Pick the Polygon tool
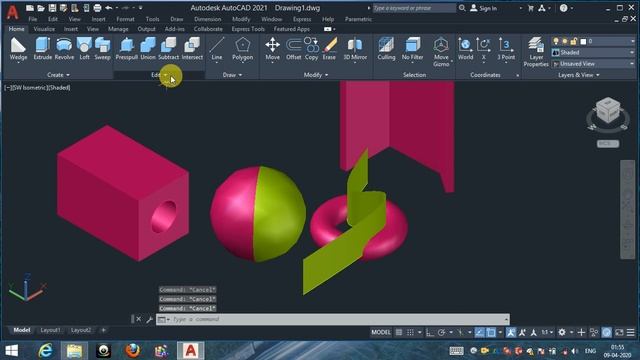This screenshot has height=360, width=640. pos(242,49)
